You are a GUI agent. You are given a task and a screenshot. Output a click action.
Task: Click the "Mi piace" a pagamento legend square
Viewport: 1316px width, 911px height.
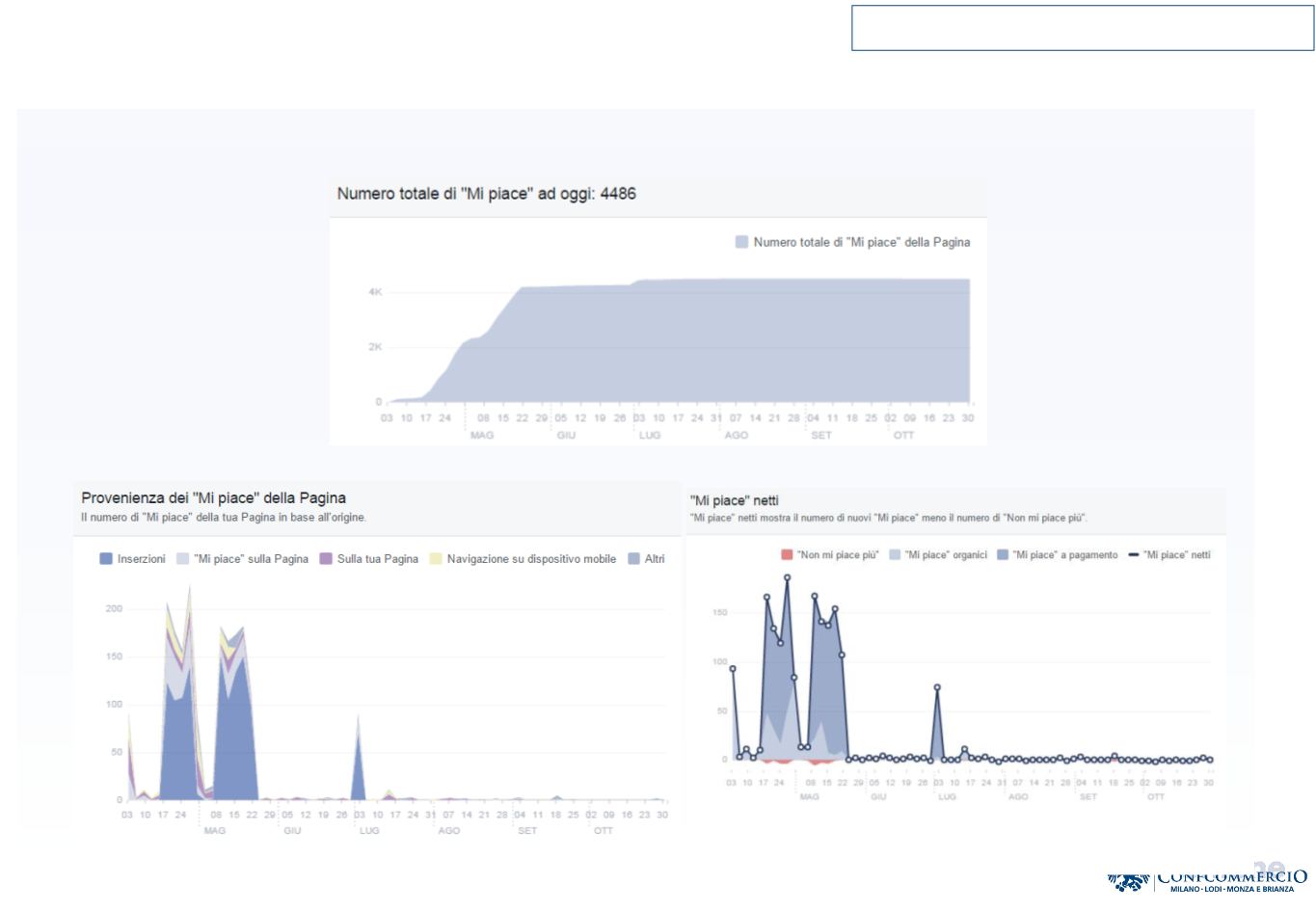click(x=1003, y=555)
